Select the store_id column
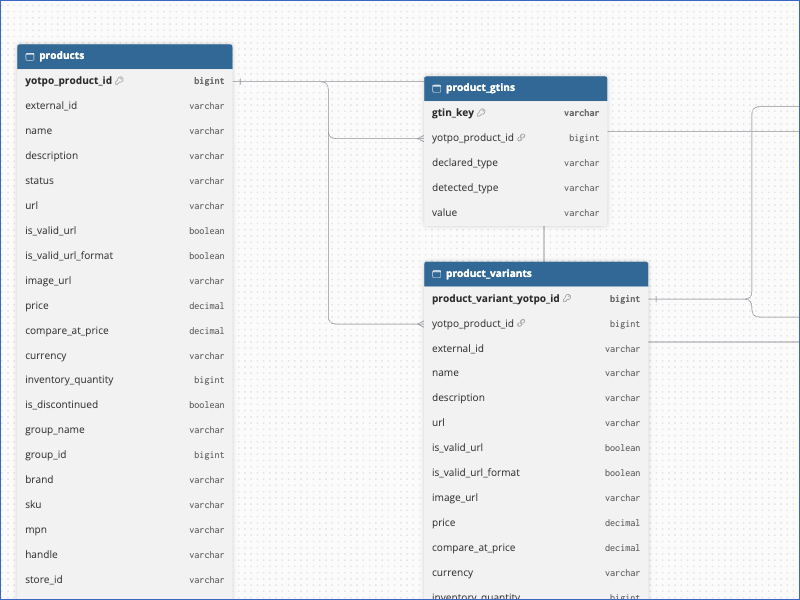 pyautogui.click(x=125, y=580)
